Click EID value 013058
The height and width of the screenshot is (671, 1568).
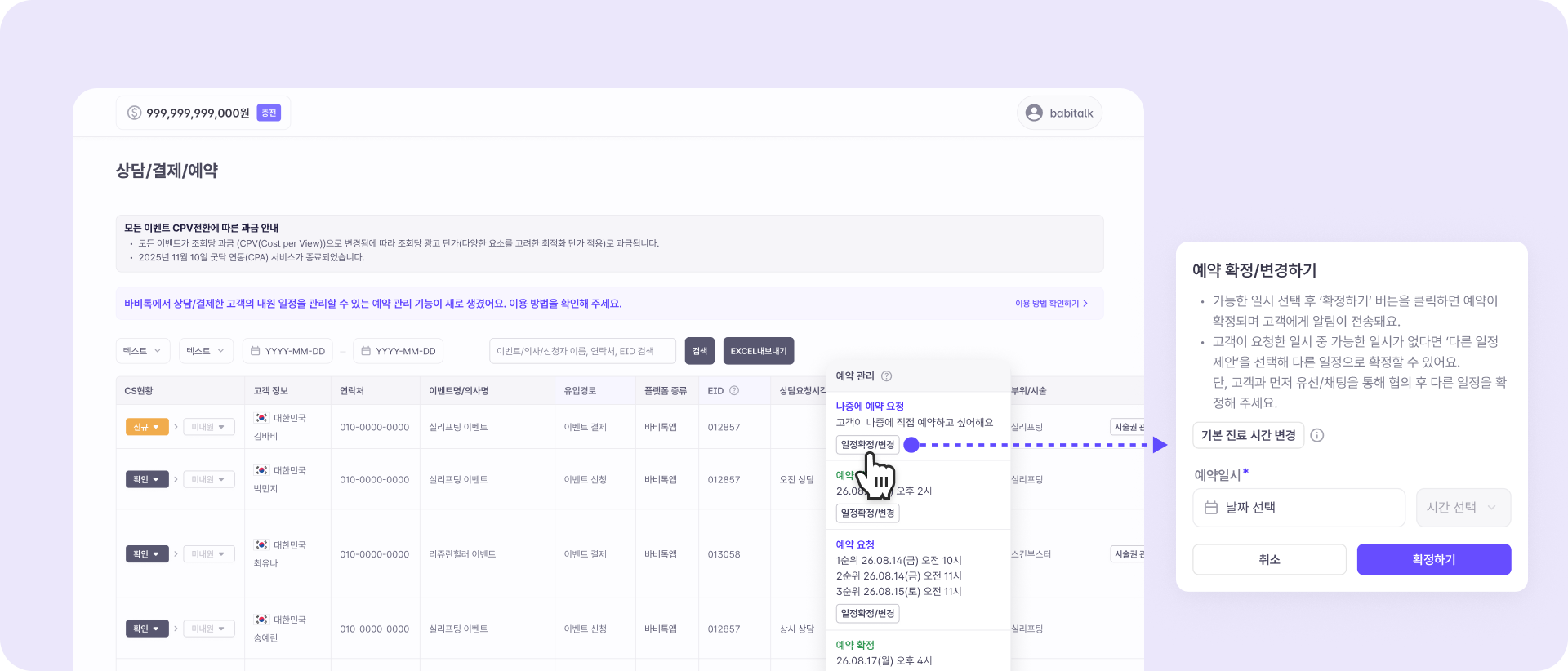click(x=724, y=554)
